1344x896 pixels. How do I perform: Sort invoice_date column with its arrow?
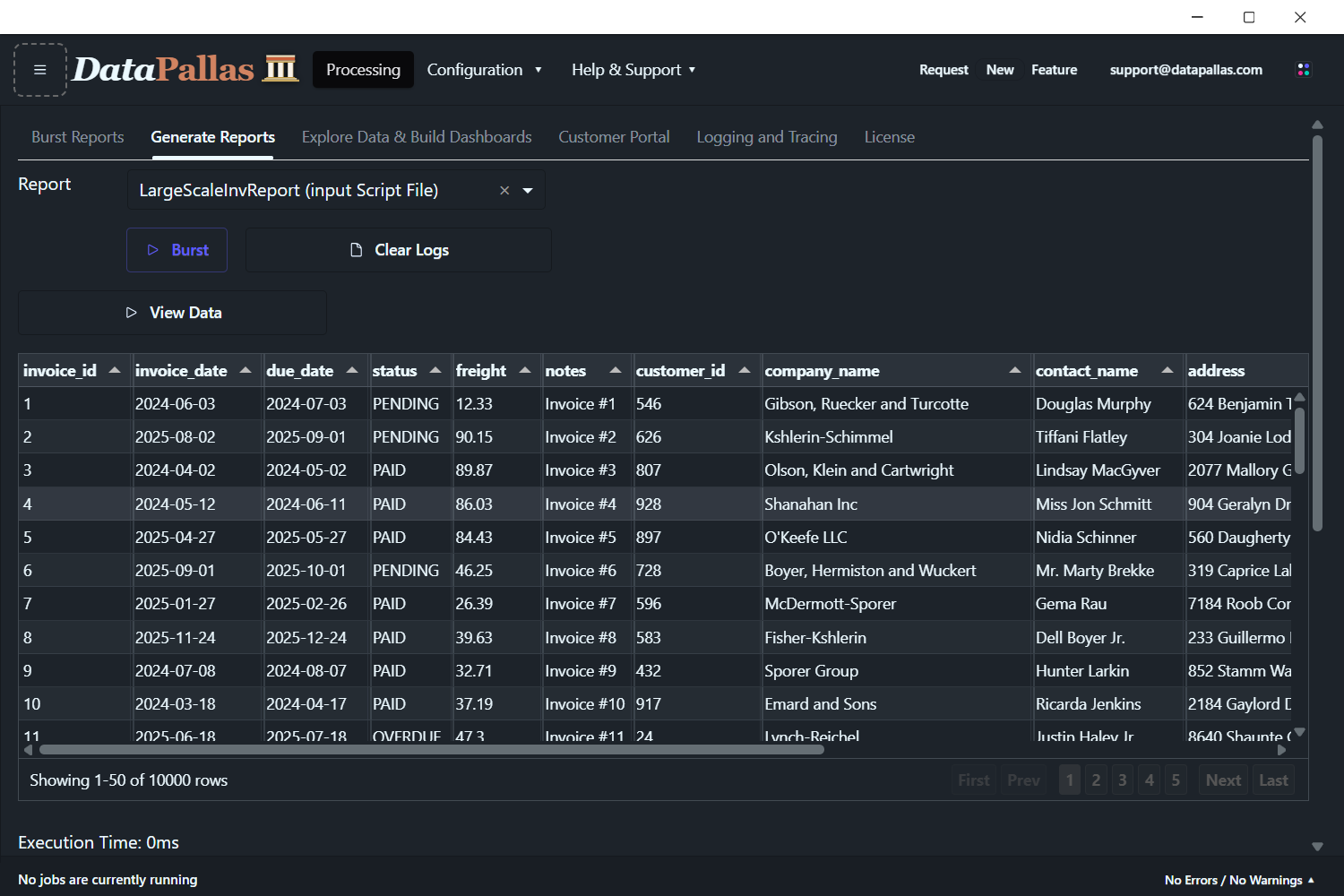(x=246, y=370)
